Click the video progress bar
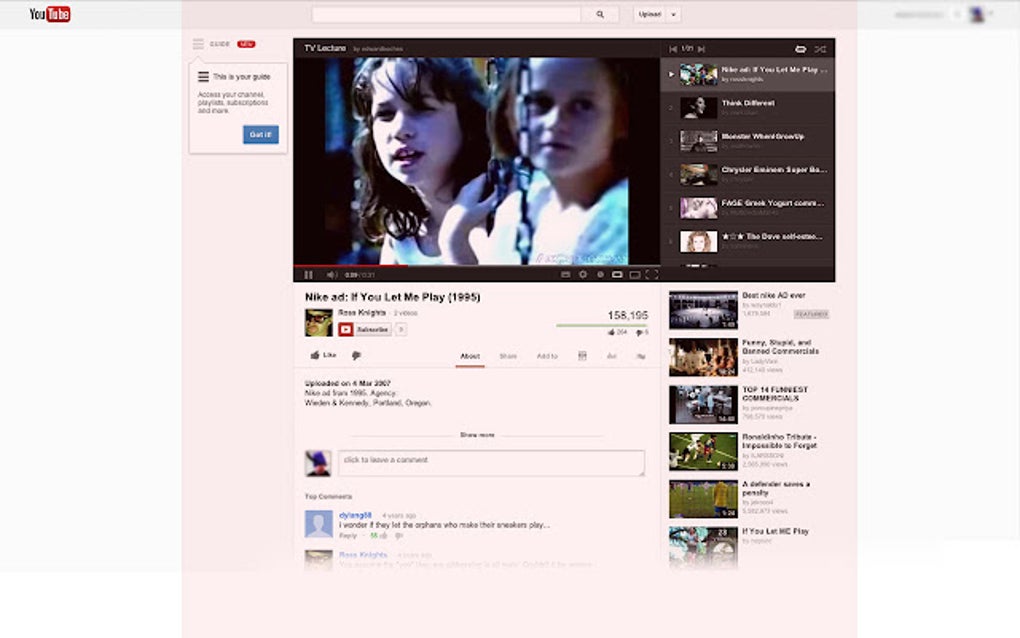The height and width of the screenshot is (638, 1020). point(476,265)
